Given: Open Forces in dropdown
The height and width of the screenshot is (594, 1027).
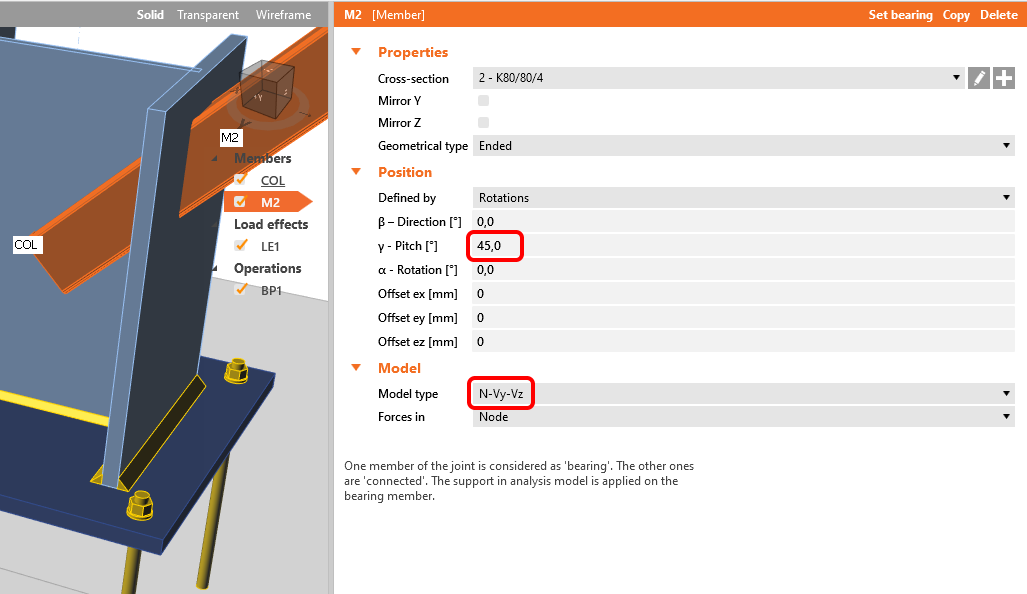Looking at the screenshot, I should tap(743, 417).
